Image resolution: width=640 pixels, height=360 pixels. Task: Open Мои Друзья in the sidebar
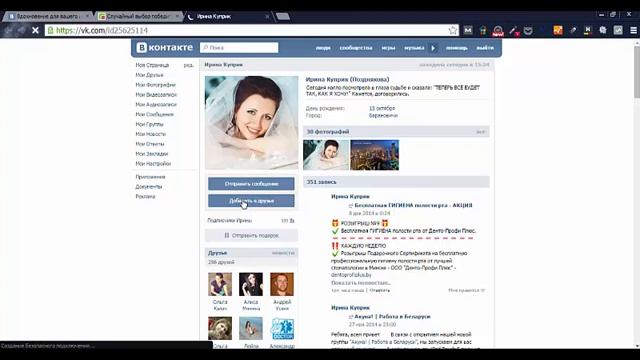149,75
